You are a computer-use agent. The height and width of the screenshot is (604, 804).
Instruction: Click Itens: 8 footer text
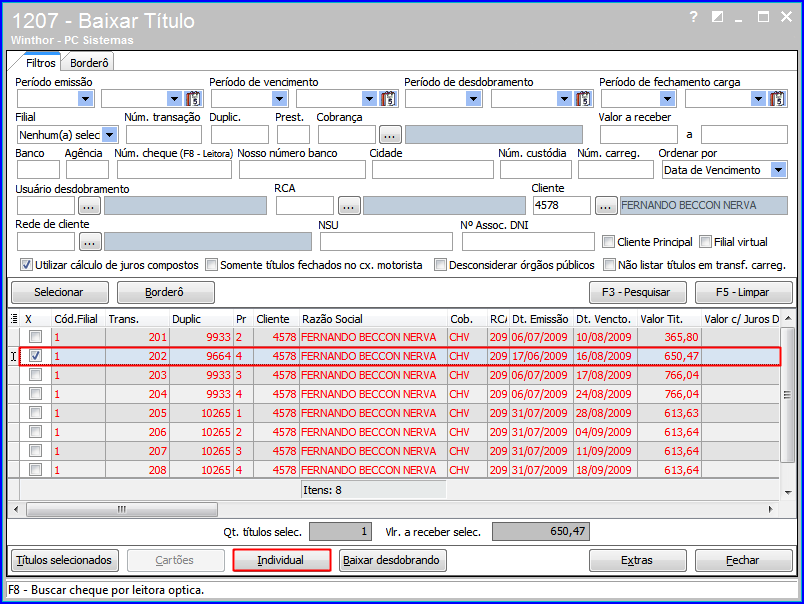tap(322, 490)
